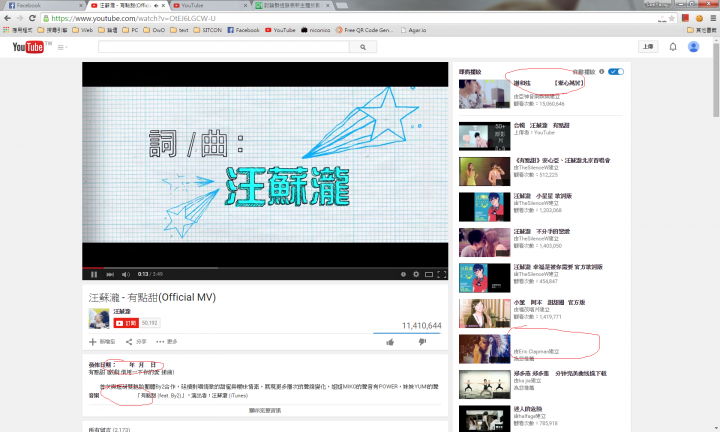Open the suggested video with 1,203,068 views
720x432 pixels.
click(x=484, y=207)
